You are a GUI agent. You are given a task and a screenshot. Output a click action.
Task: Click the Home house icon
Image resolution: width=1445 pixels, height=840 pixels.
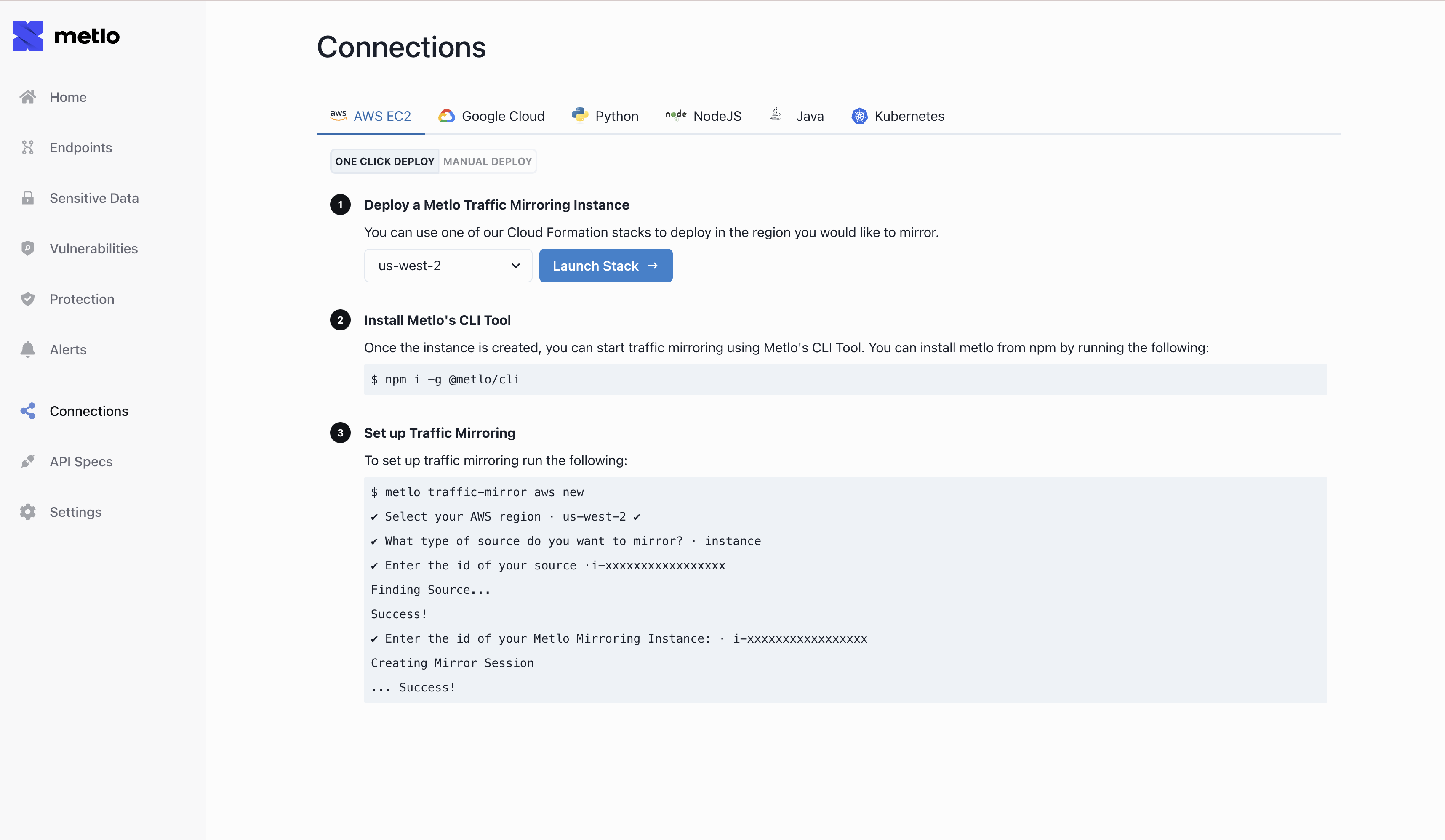[27, 97]
